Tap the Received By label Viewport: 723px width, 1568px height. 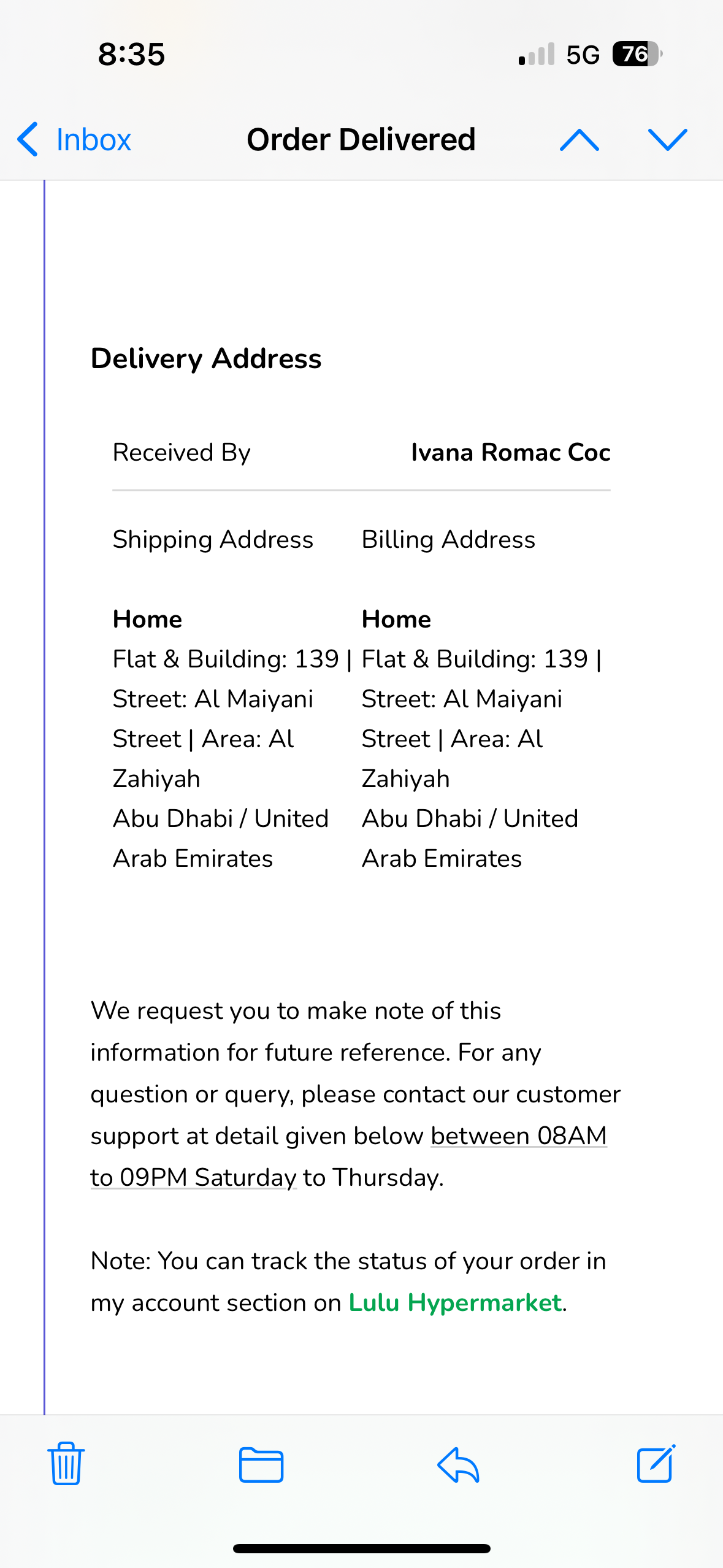182,453
